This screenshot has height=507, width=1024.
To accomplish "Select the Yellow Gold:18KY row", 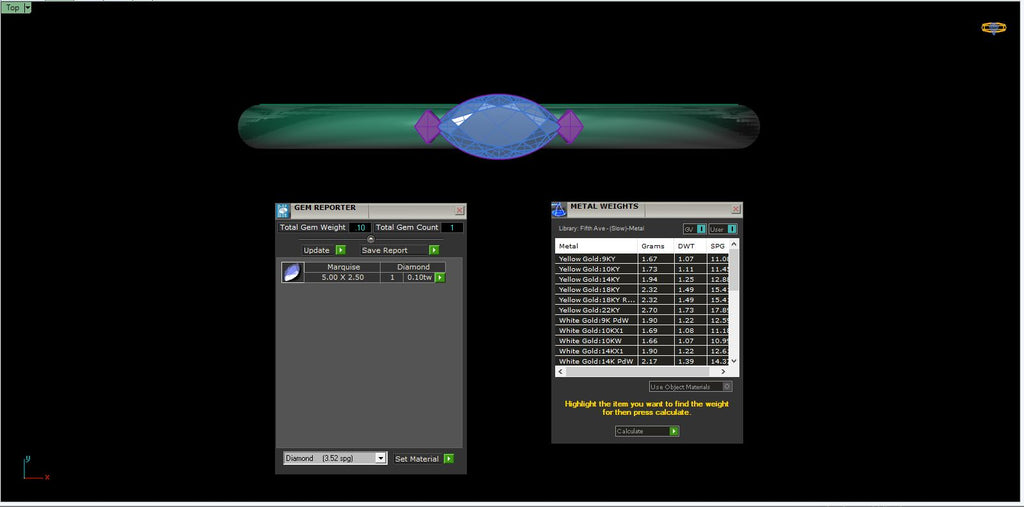I will pyautogui.click(x=596, y=289).
